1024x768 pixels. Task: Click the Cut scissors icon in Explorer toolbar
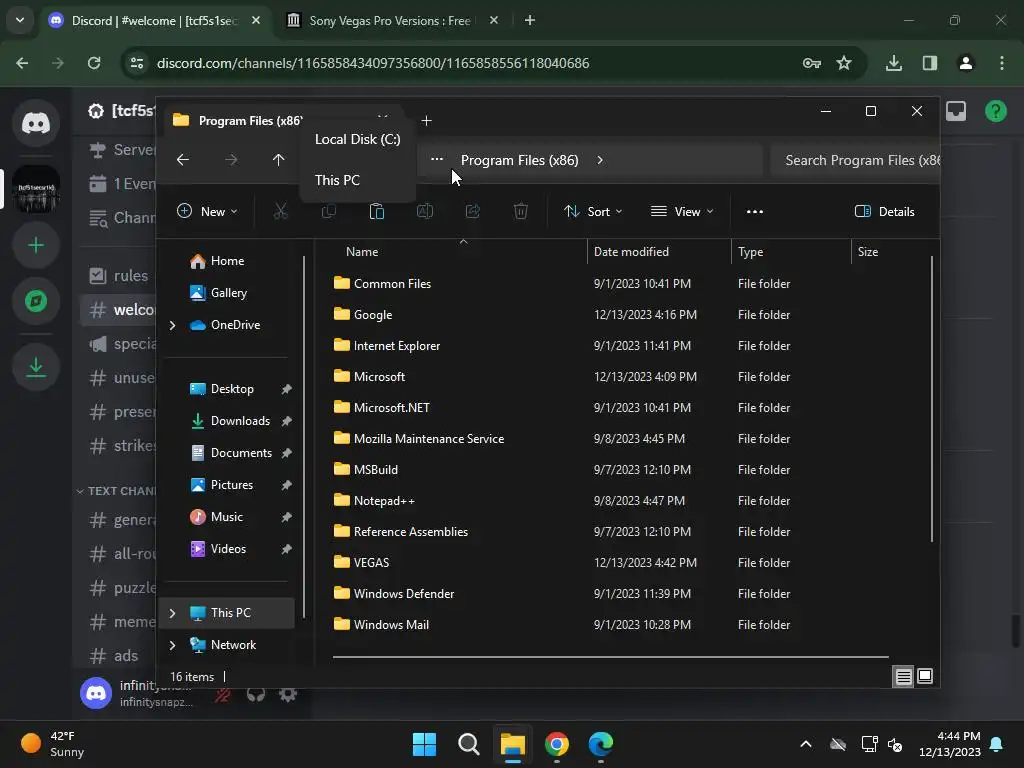click(280, 211)
